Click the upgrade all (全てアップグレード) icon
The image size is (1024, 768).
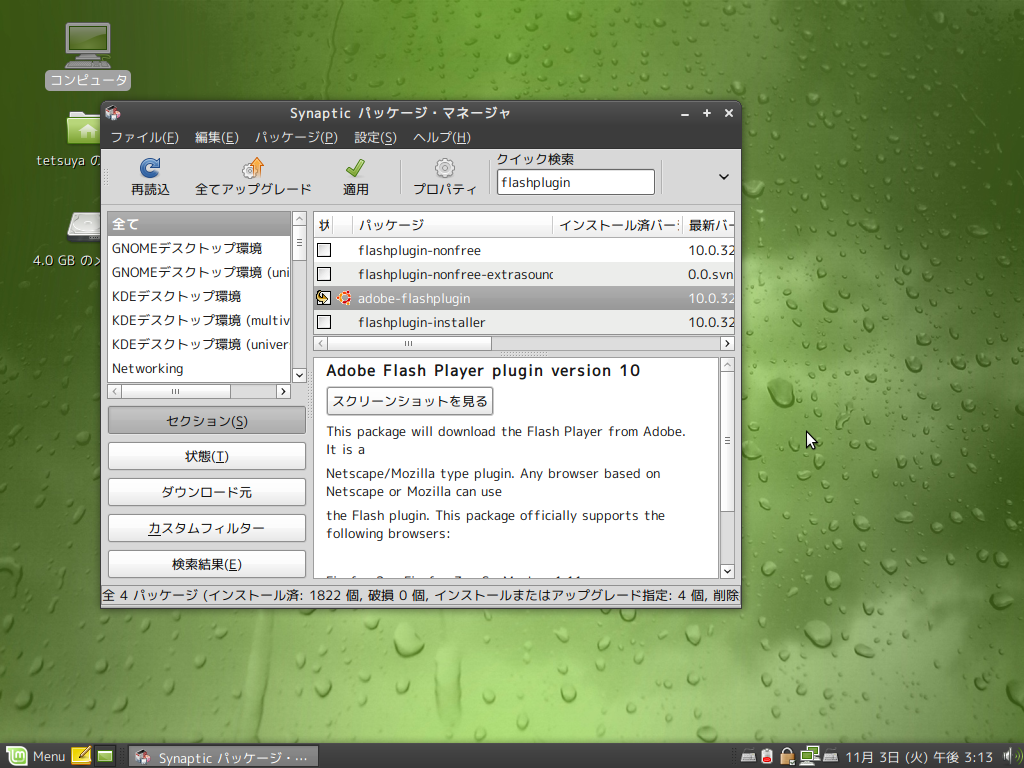[253, 168]
